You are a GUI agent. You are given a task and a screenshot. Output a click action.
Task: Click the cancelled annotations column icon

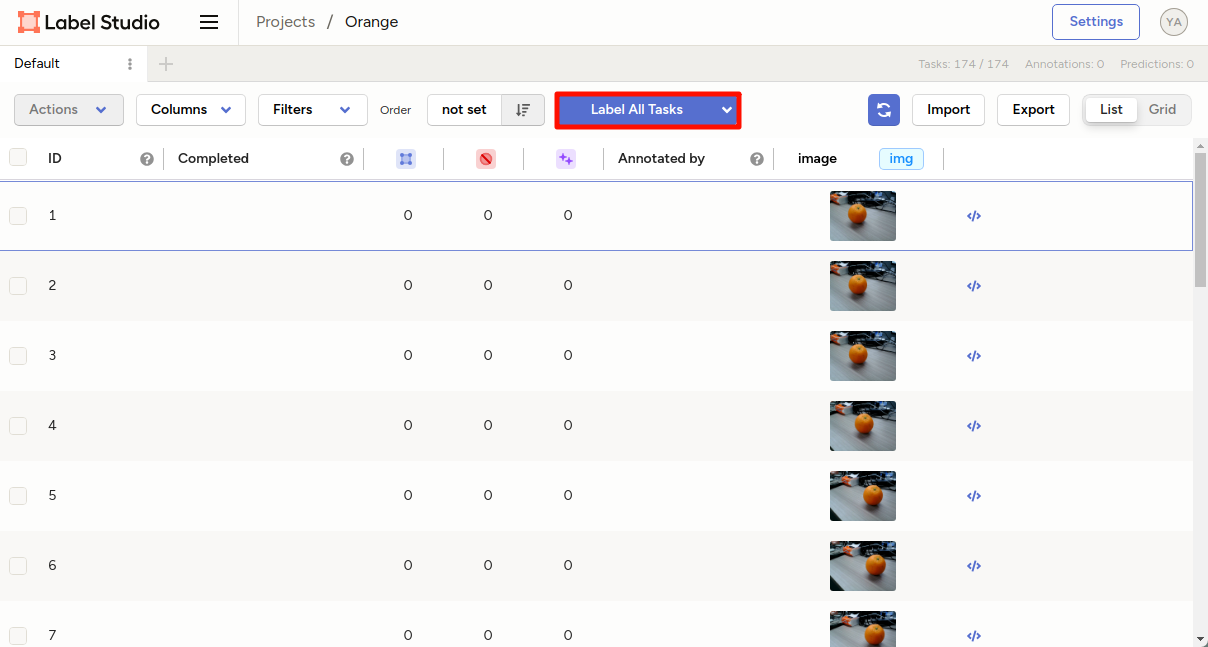click(486, 159)
